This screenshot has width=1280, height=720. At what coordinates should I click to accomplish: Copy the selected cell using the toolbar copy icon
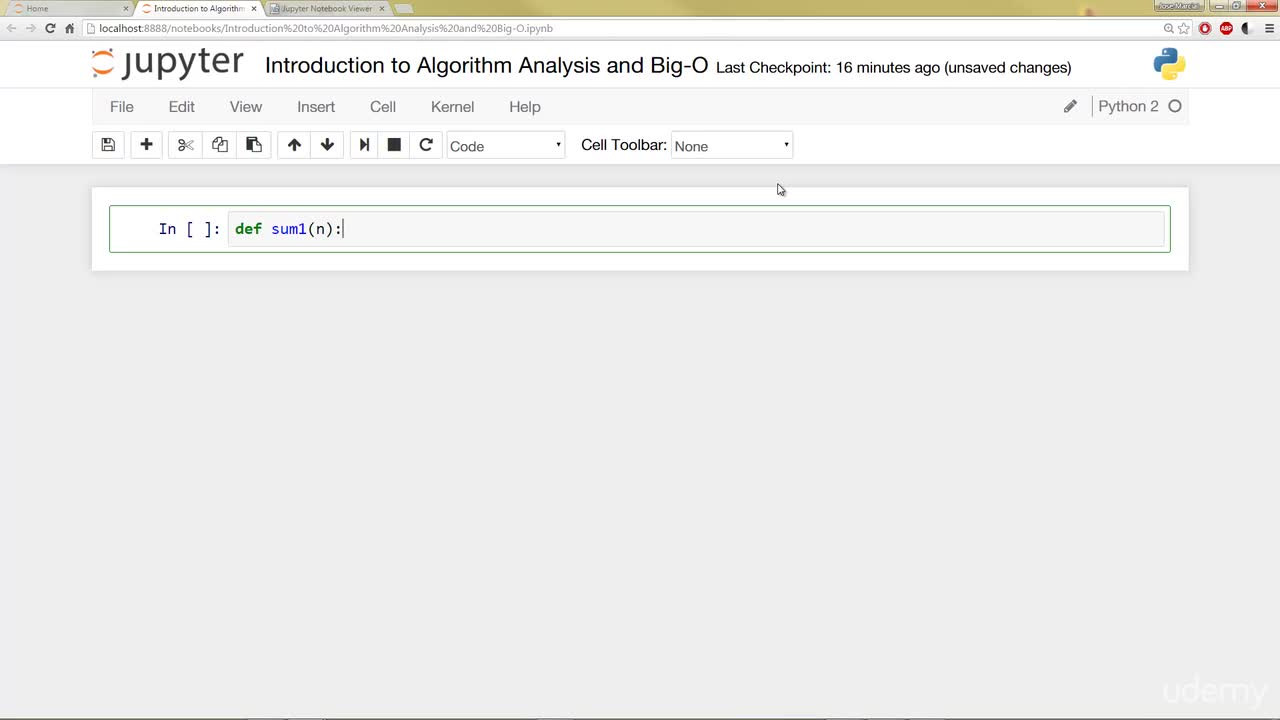pyautogui.click(x=219, y=145)
